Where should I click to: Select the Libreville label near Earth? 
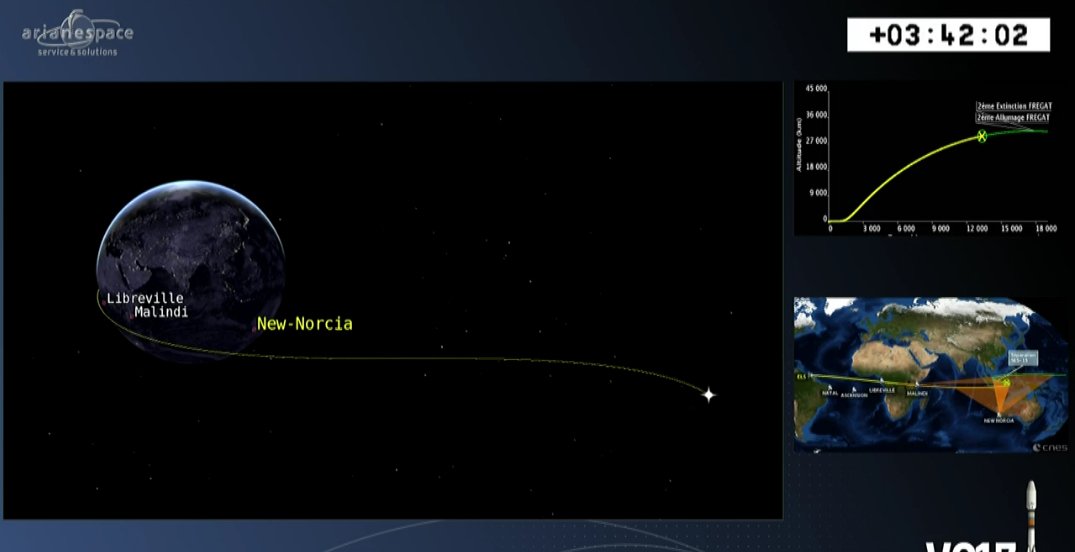(x=145, y=298)
